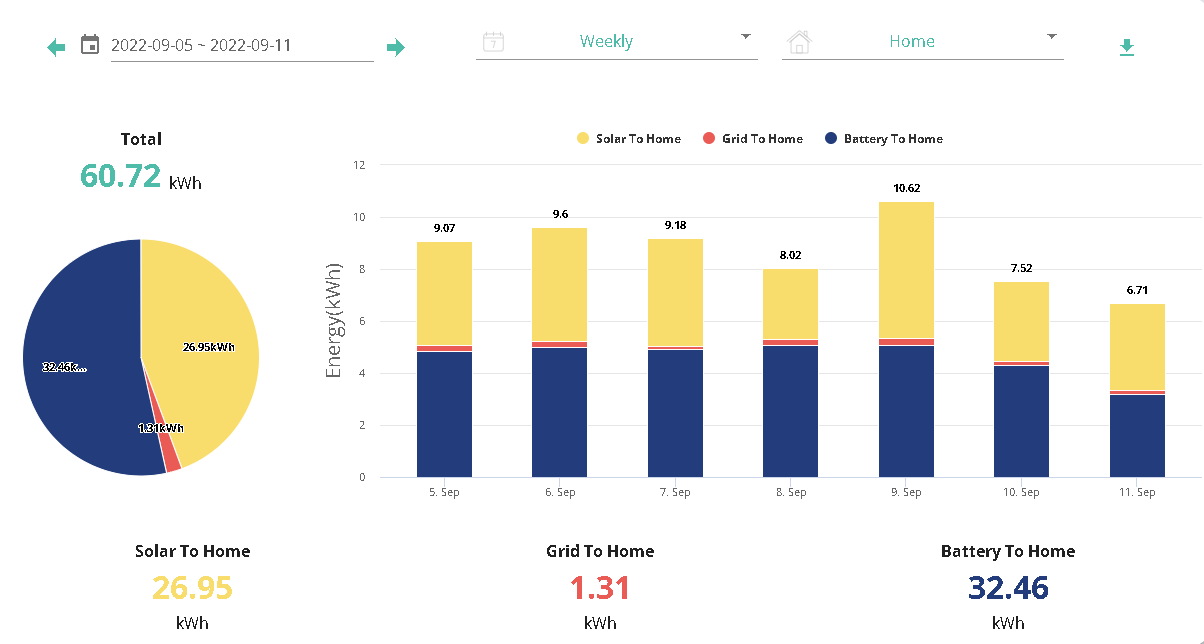This screenshot has height=644, width=1204.
Task: Click the Solar To Home 26.95 value
Action: coord(193,588)
